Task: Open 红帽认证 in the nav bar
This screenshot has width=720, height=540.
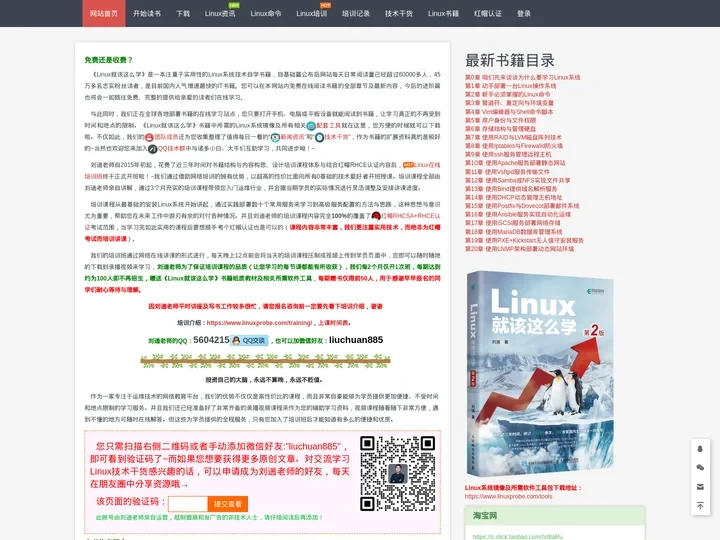Action: pos(488,13)
